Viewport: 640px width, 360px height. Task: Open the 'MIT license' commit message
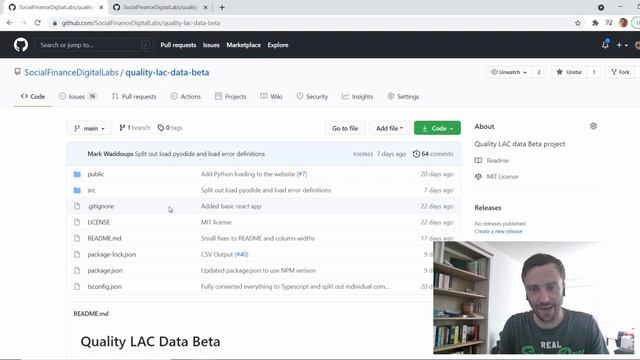[216, 222]
